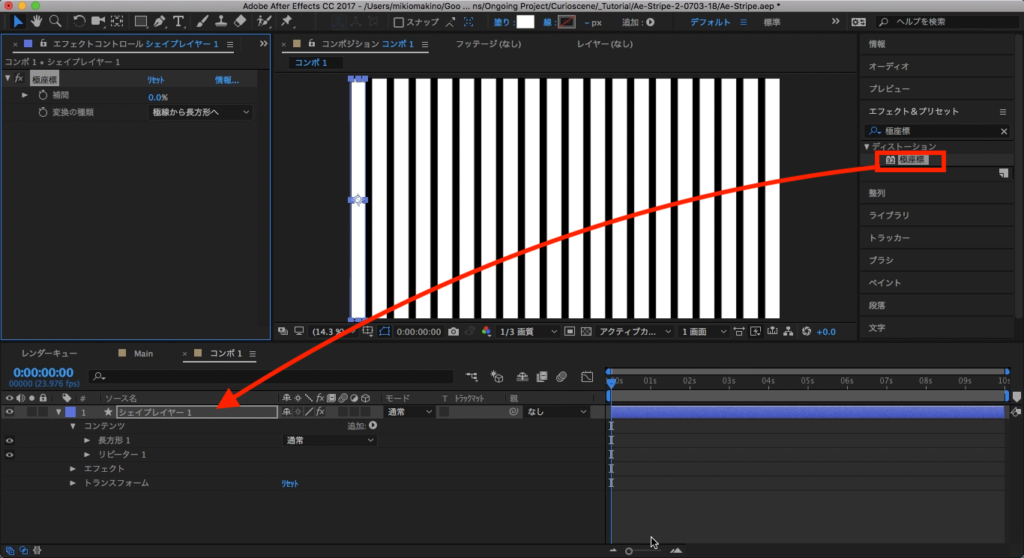
Task: Enable the スナップ checkbox
Action: tap(399, 22)
